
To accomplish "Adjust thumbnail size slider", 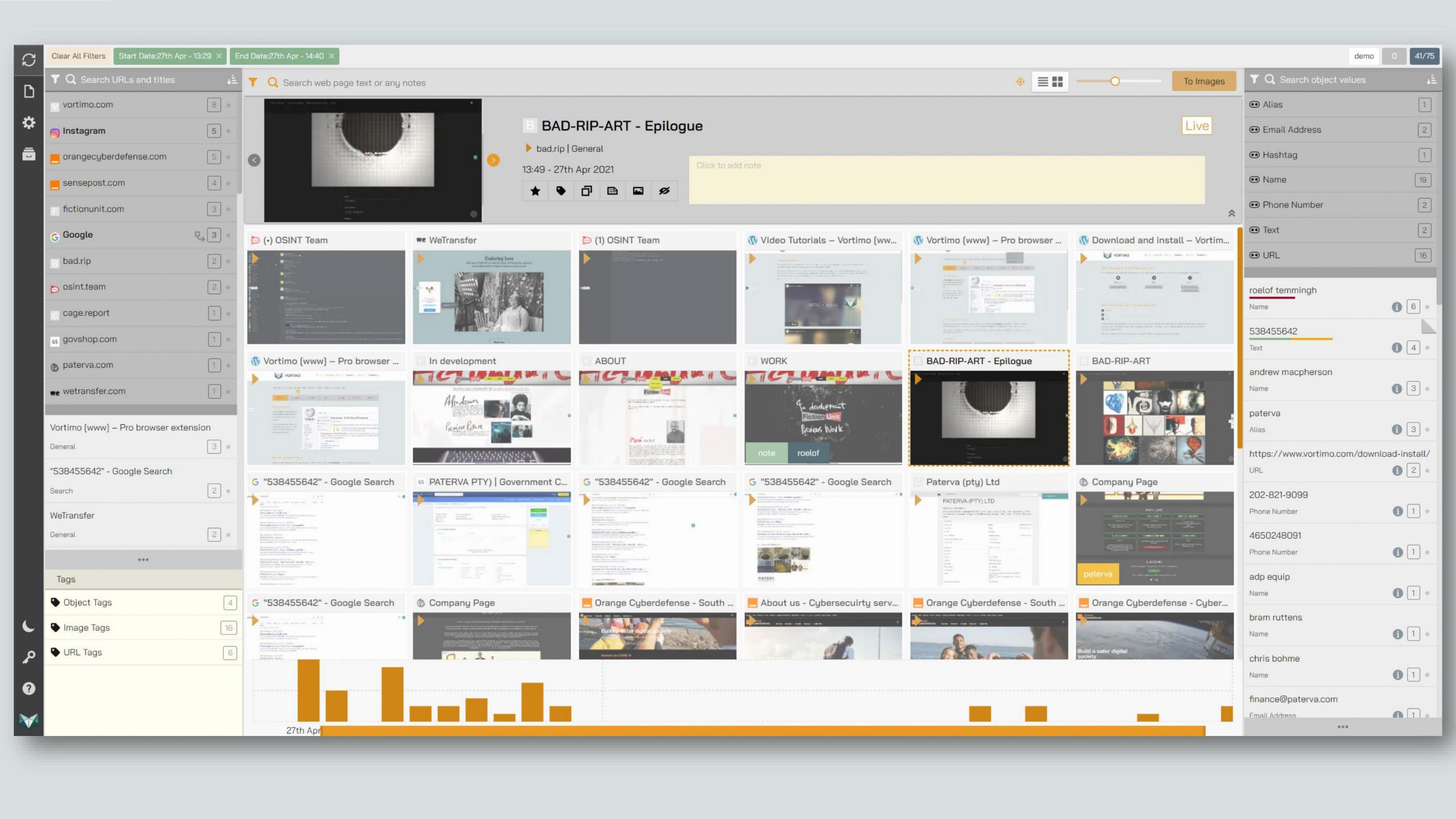I will [x=1115, y=81].
